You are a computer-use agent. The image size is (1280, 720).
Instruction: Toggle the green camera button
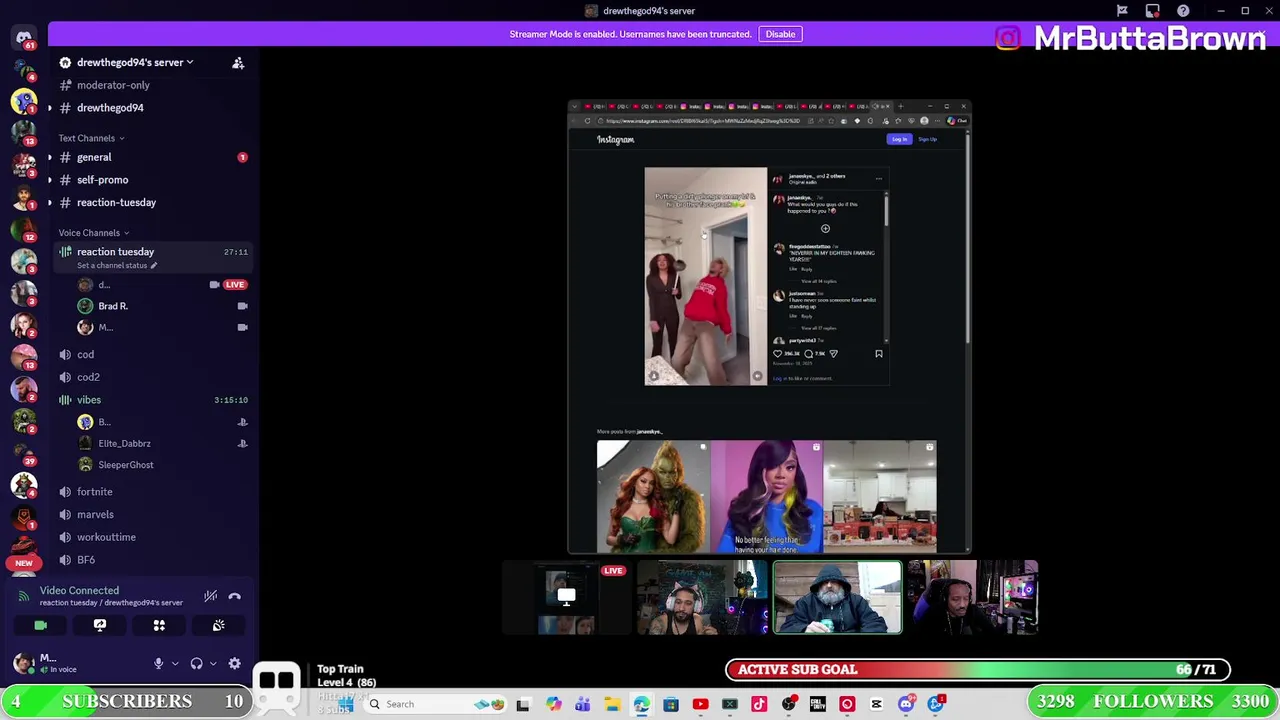(x=40, y=625)
